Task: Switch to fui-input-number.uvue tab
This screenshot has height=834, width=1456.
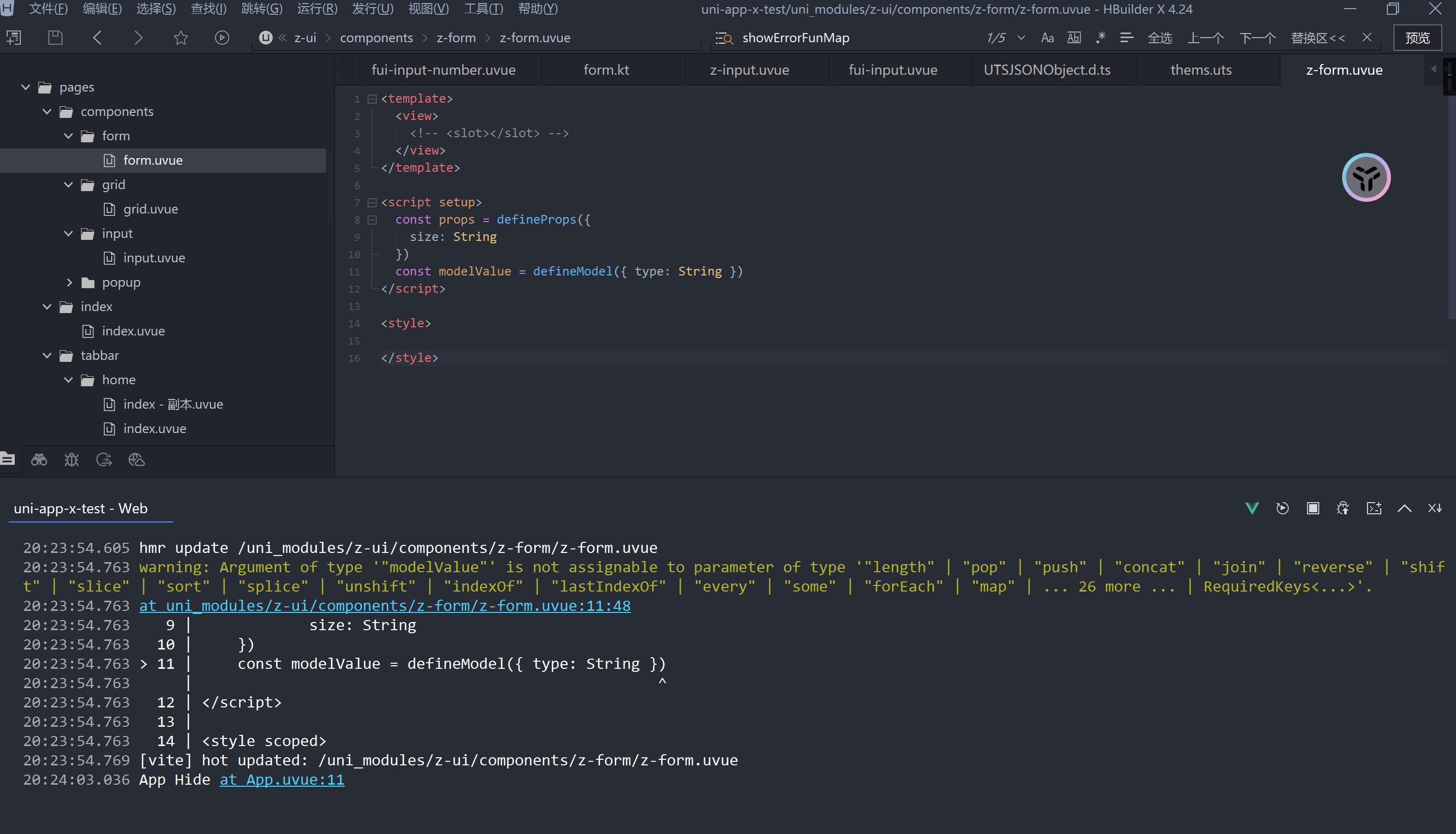Action: click(443, 70)
